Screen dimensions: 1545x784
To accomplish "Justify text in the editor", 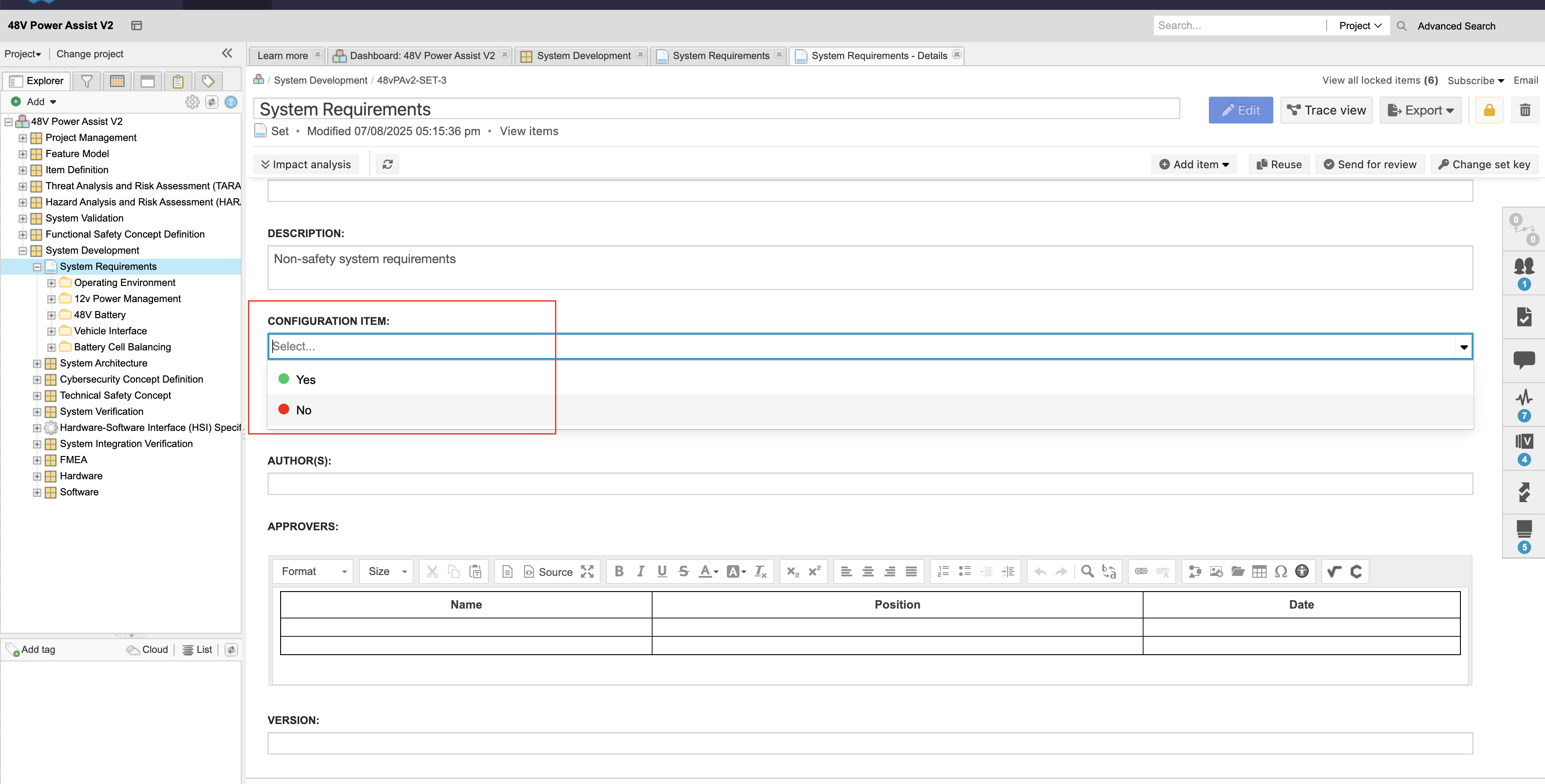I will [x=911, y=571].
